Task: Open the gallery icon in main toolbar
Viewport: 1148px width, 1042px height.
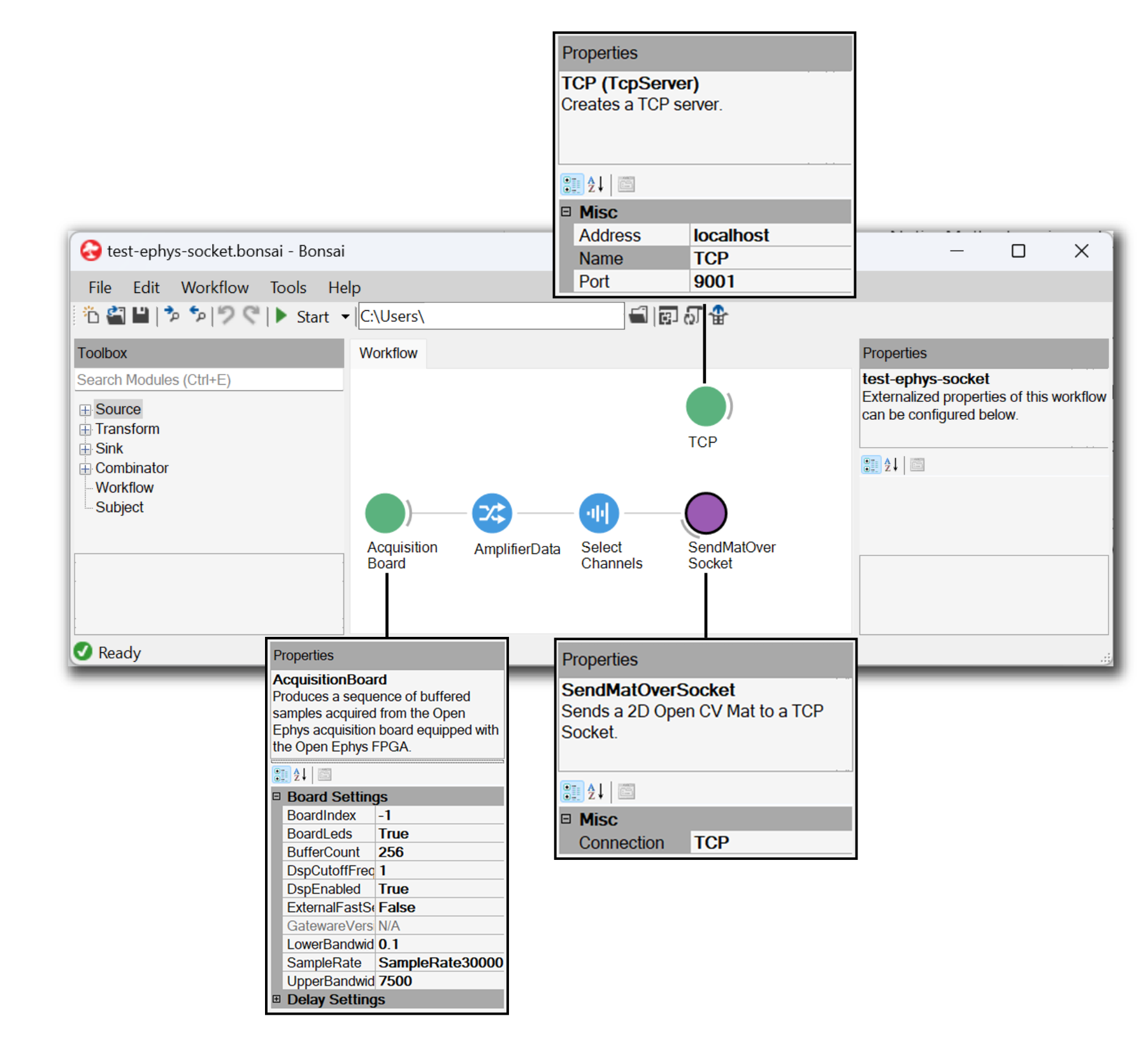Action: 719,315
